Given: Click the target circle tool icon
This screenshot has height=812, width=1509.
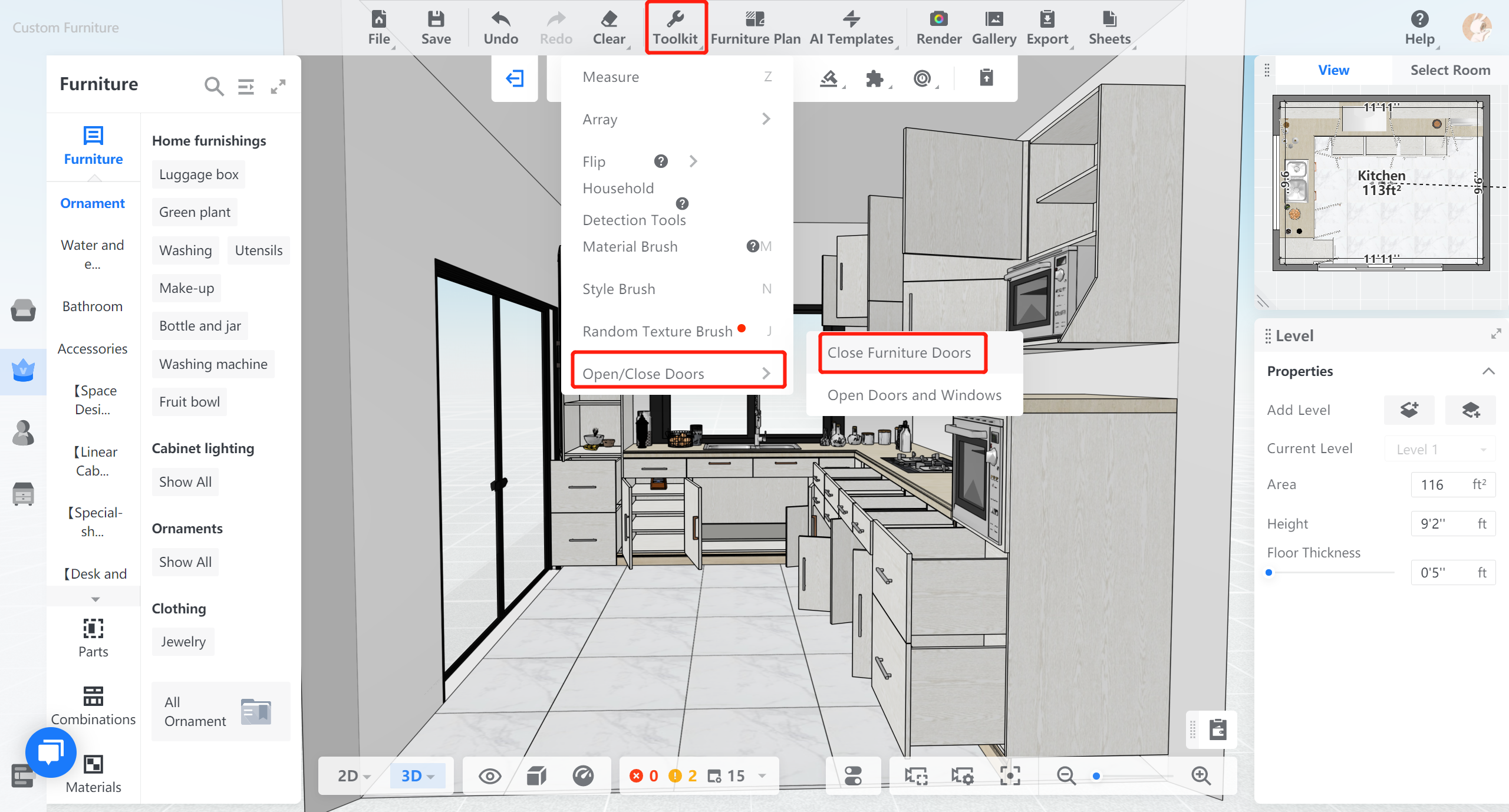Looking at the screenshot, I should coord(922,78).
